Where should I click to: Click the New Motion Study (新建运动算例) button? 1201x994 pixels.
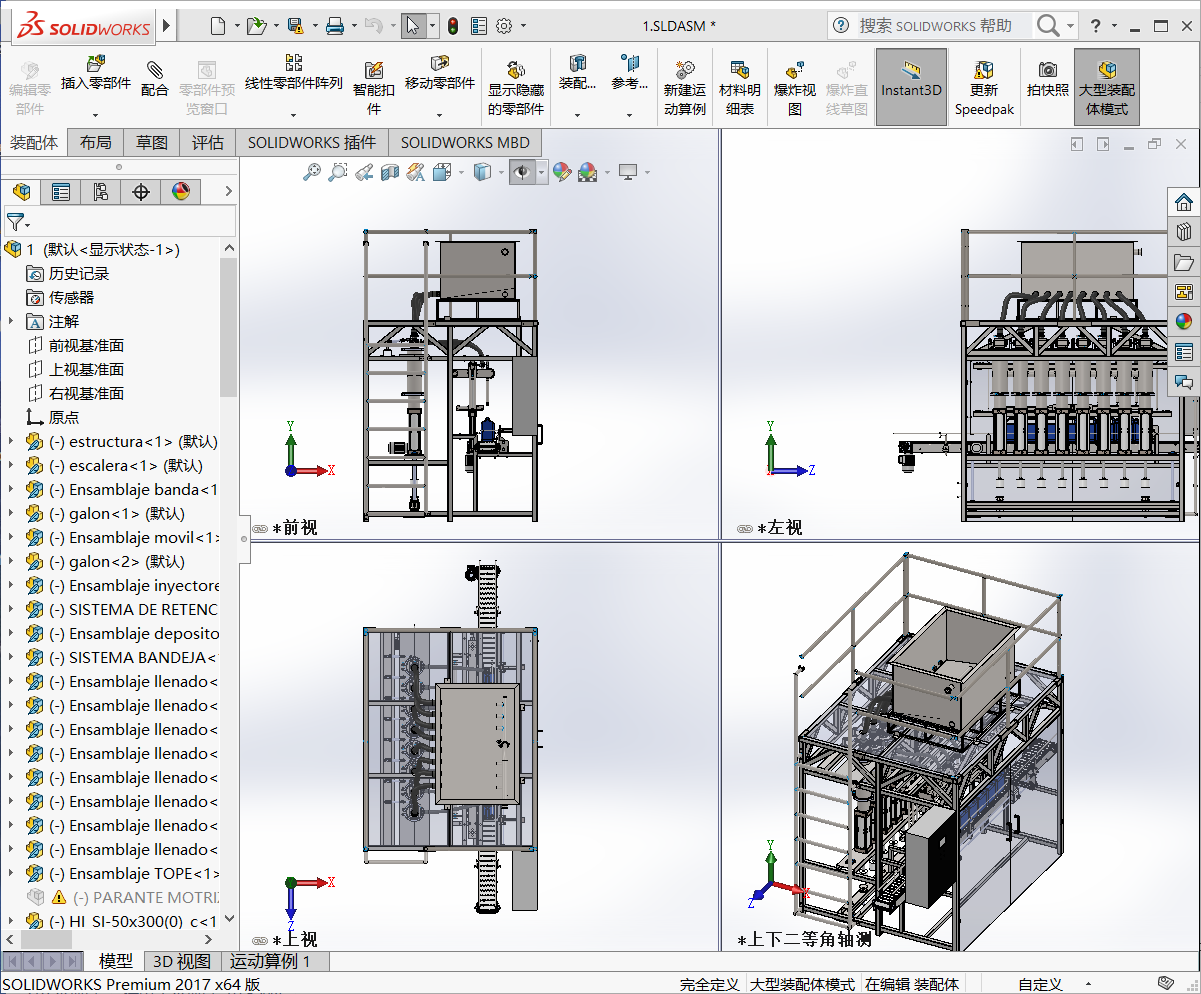pos(685,71)
